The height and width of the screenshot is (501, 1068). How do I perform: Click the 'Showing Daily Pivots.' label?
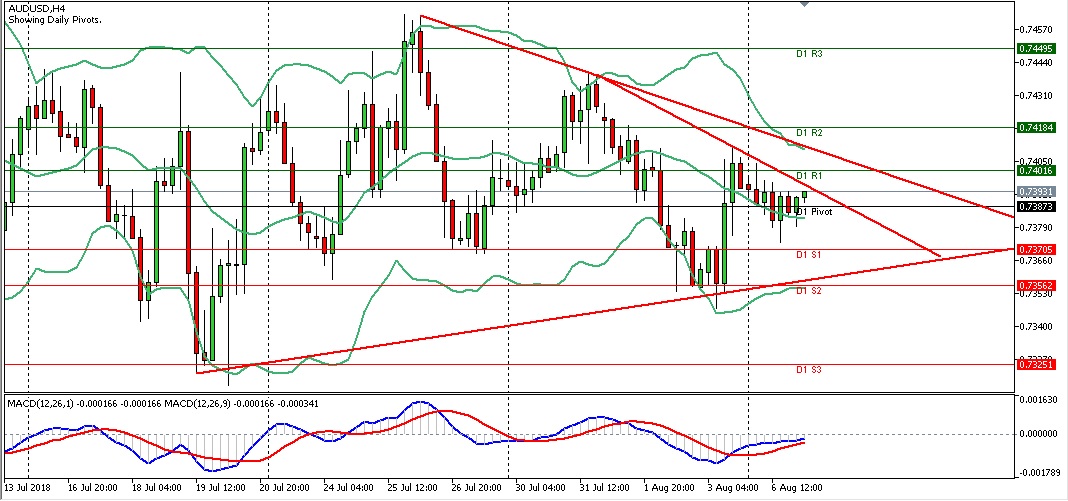coord(54,20)
